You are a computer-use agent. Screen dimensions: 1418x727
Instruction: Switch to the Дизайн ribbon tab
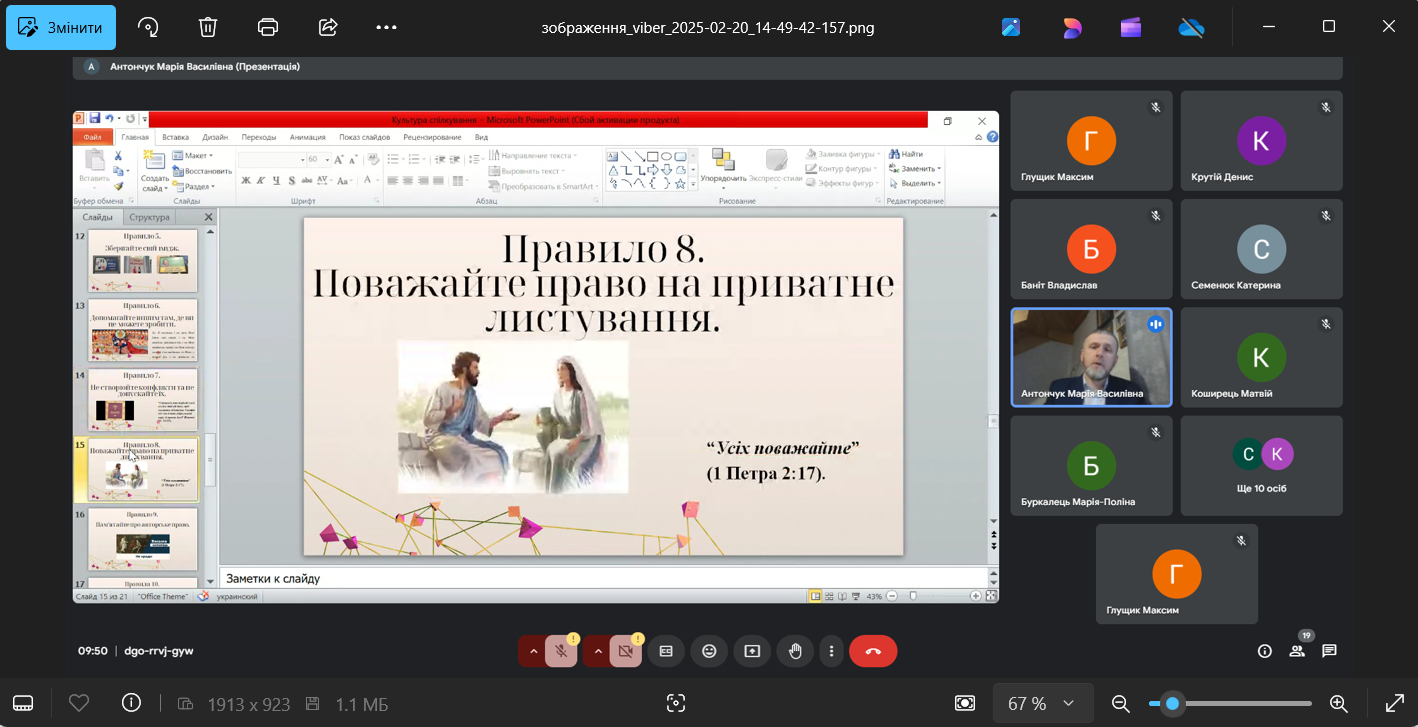coord(215,137)
